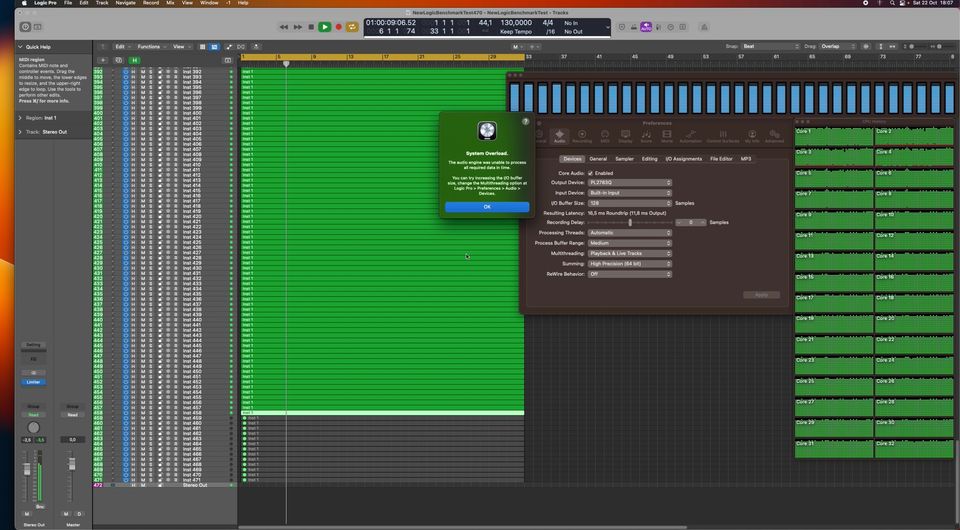Open the Process Buffer Range dropdown
The image size is (960, 530).
pos(629,243)
